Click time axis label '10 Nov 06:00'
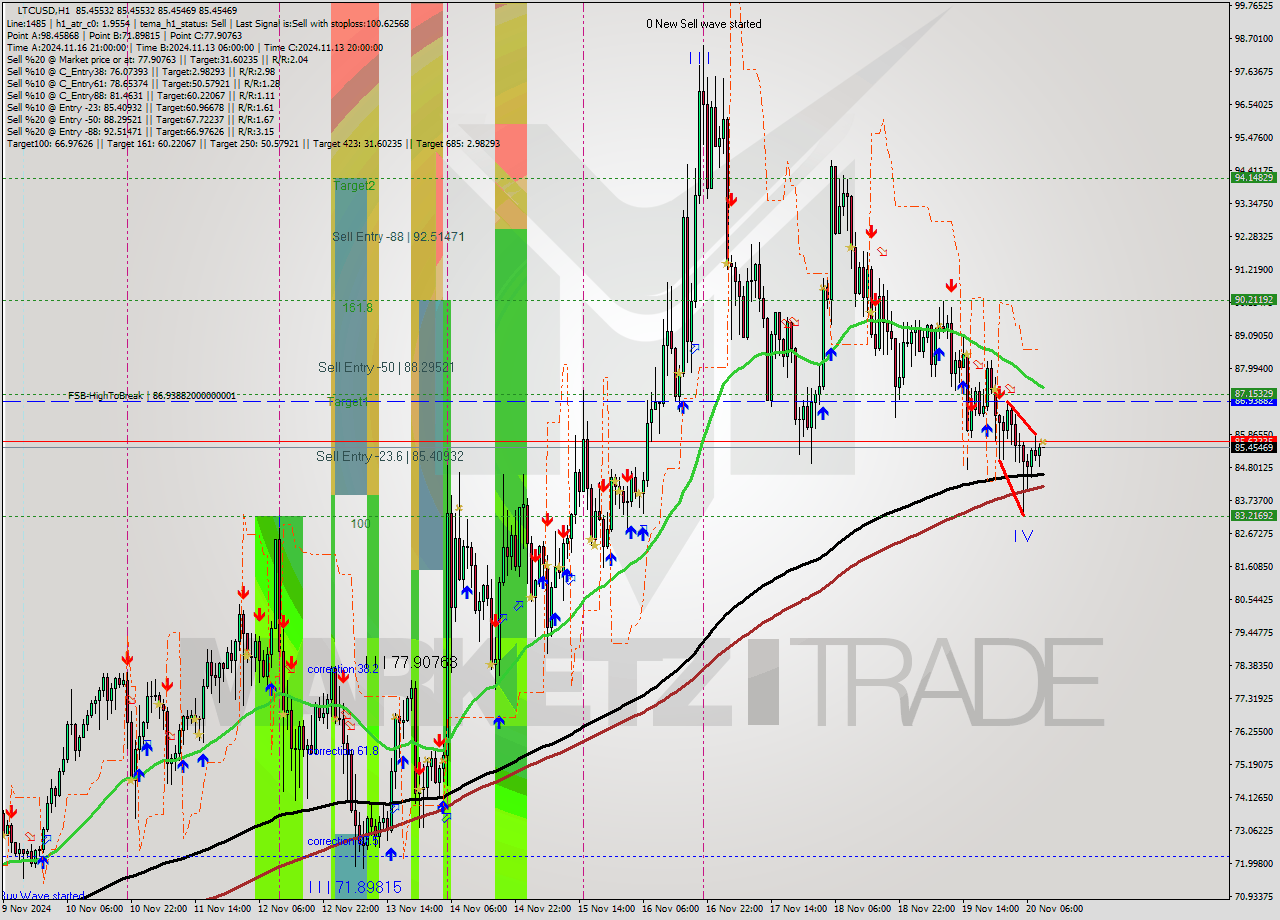 [95, 909]
